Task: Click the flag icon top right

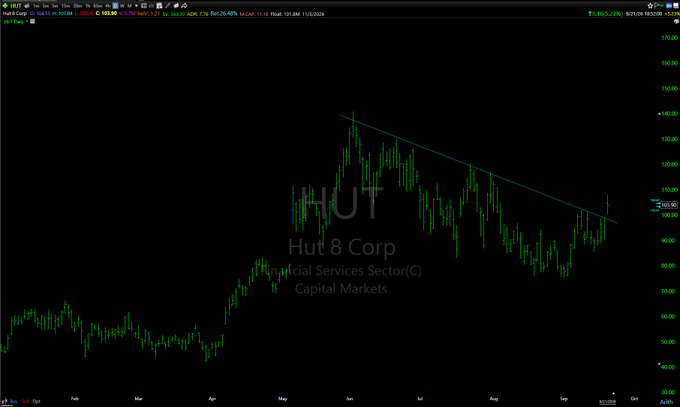Action: coord(657,6)
